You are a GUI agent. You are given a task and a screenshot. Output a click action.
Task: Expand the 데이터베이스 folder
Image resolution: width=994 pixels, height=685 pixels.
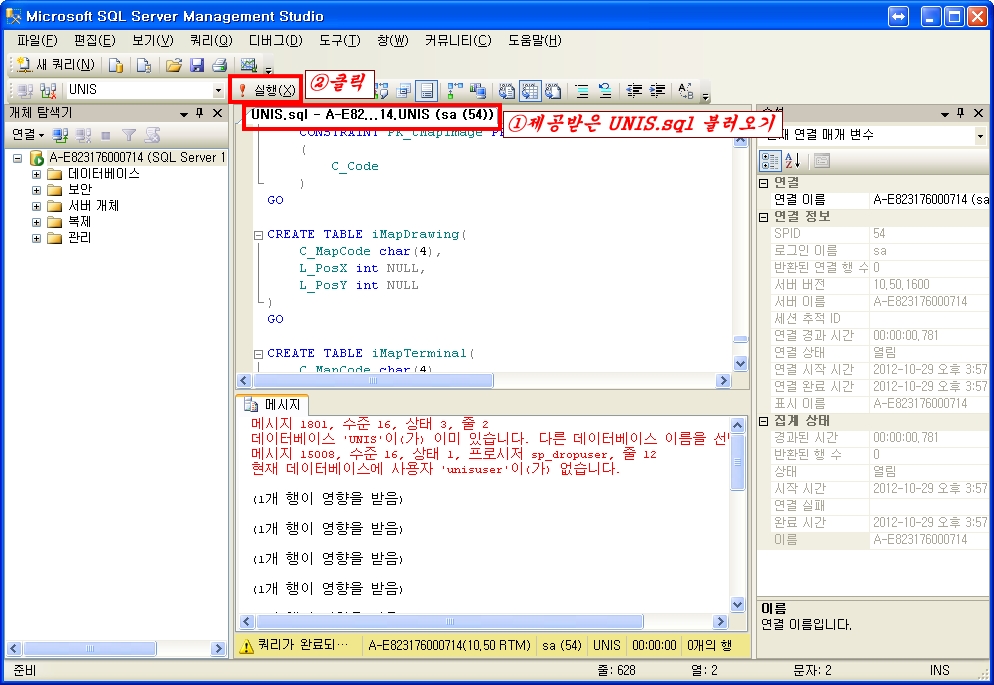click(36, 174)
